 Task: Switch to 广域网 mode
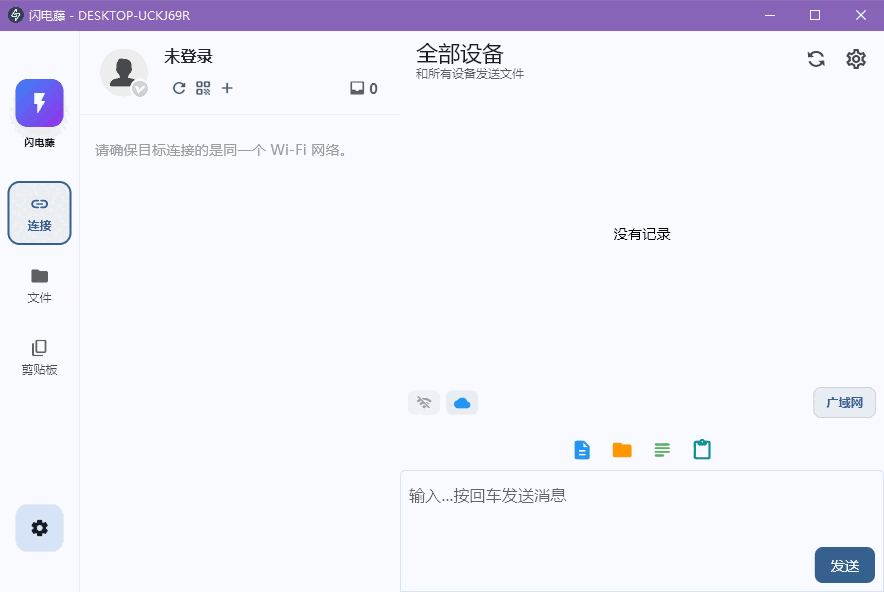coord(844,402)
